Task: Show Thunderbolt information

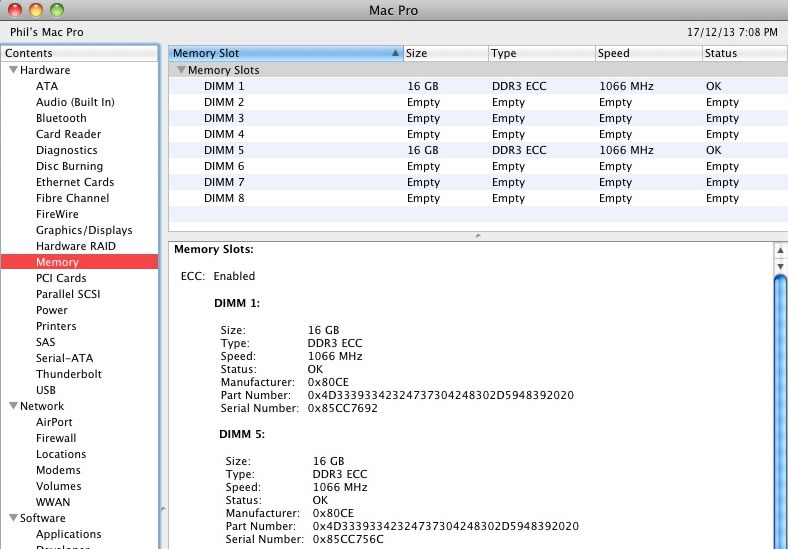Action: click(x=69, y=374)
